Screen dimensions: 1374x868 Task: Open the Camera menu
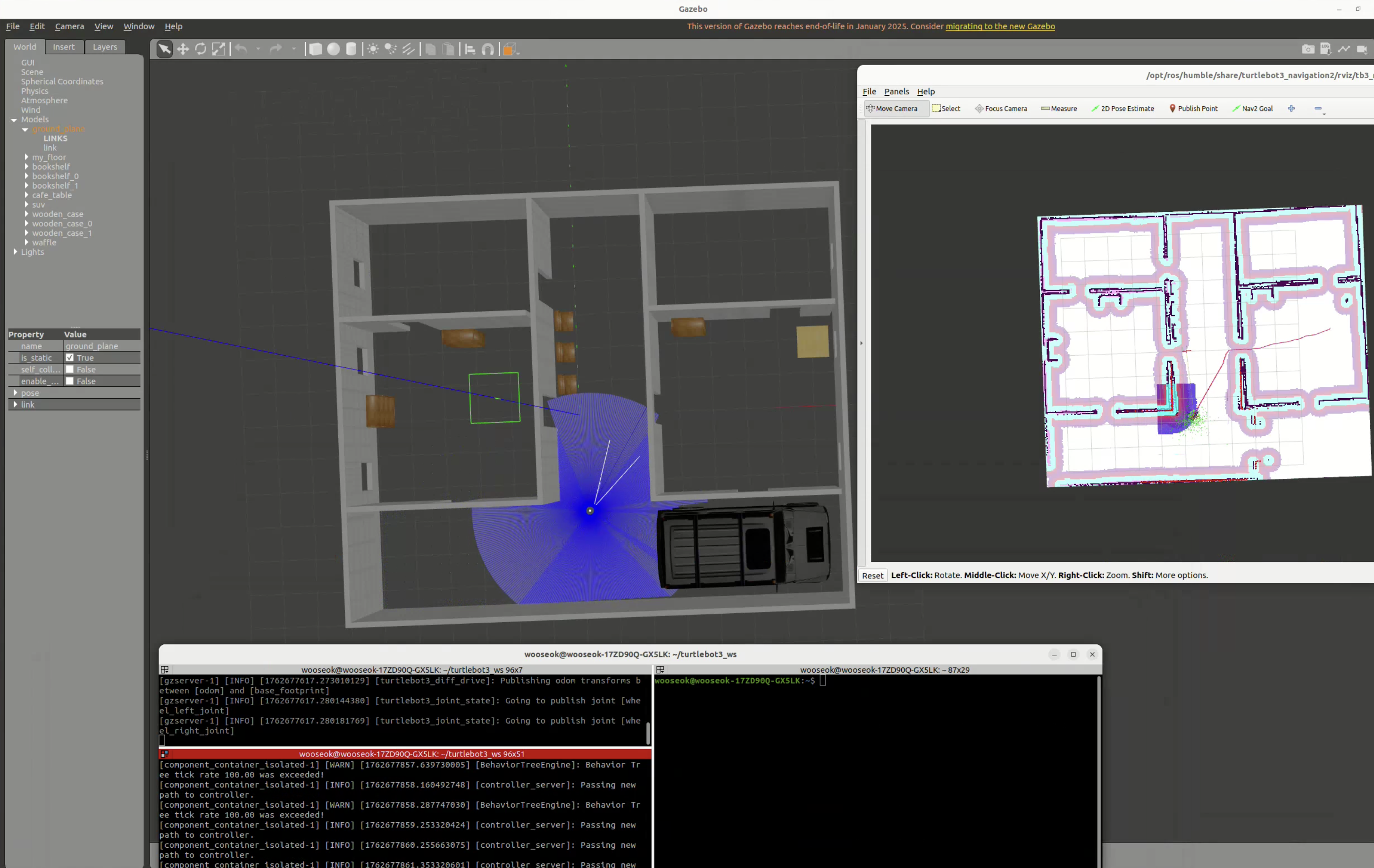point(70,26)
